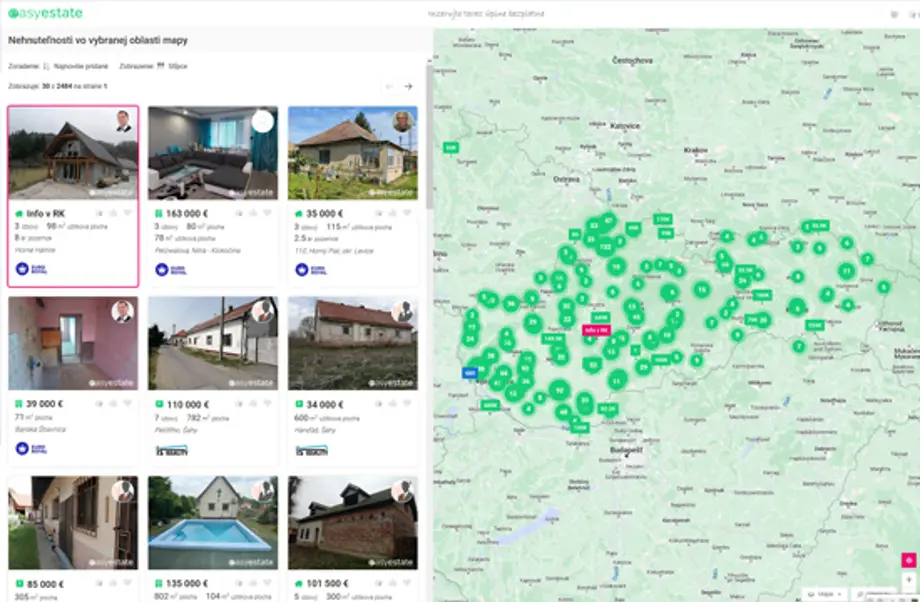
Task: Click the 135 000 € price text
Action: (187, 584)
